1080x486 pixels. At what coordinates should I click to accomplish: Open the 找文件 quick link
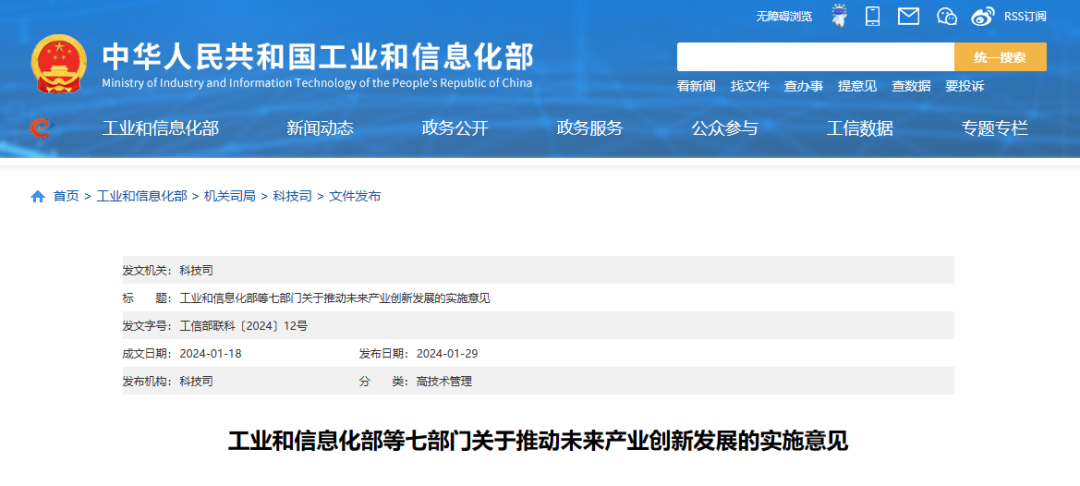click(749, 86)
